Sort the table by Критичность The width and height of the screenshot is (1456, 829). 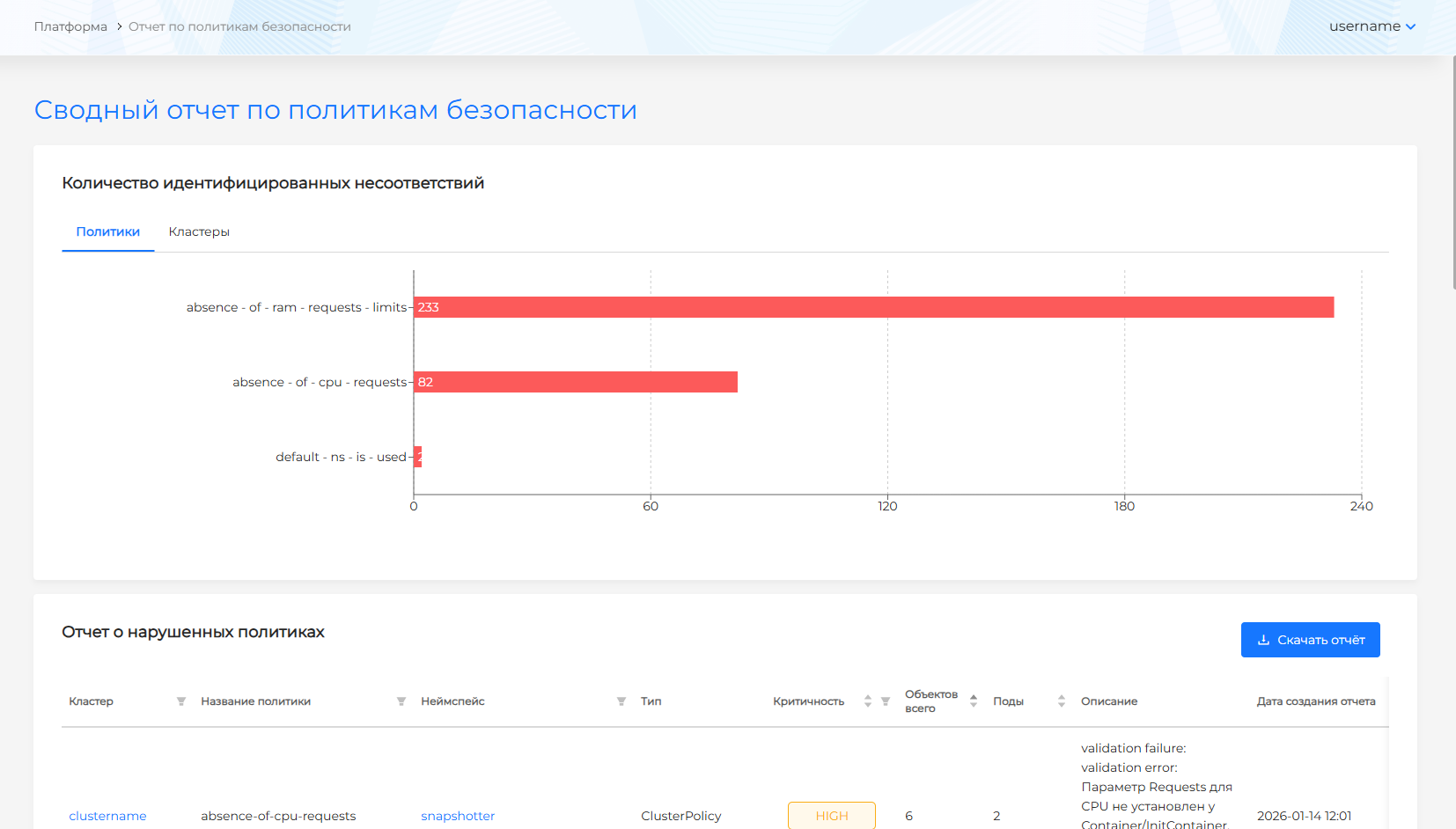(867, 701)
